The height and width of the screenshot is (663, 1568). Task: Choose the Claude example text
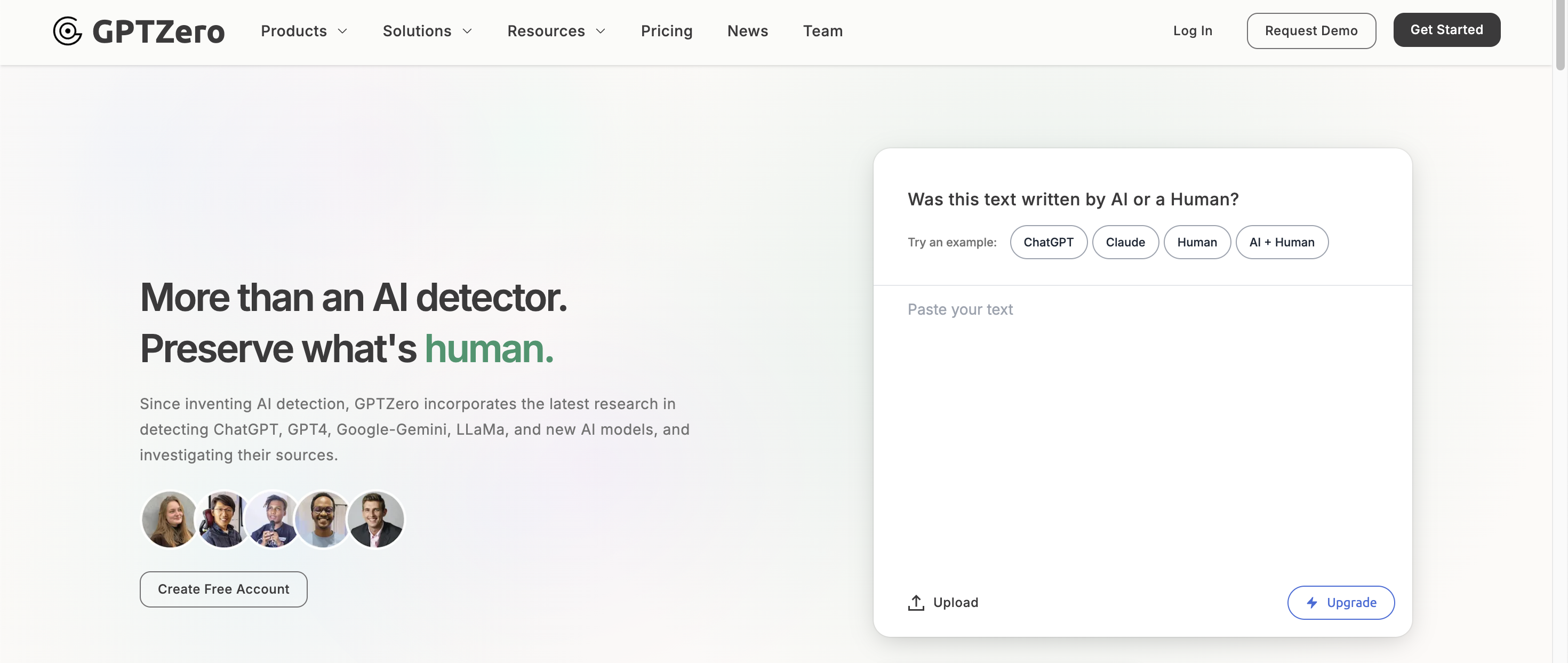[x=1124, y=242]
